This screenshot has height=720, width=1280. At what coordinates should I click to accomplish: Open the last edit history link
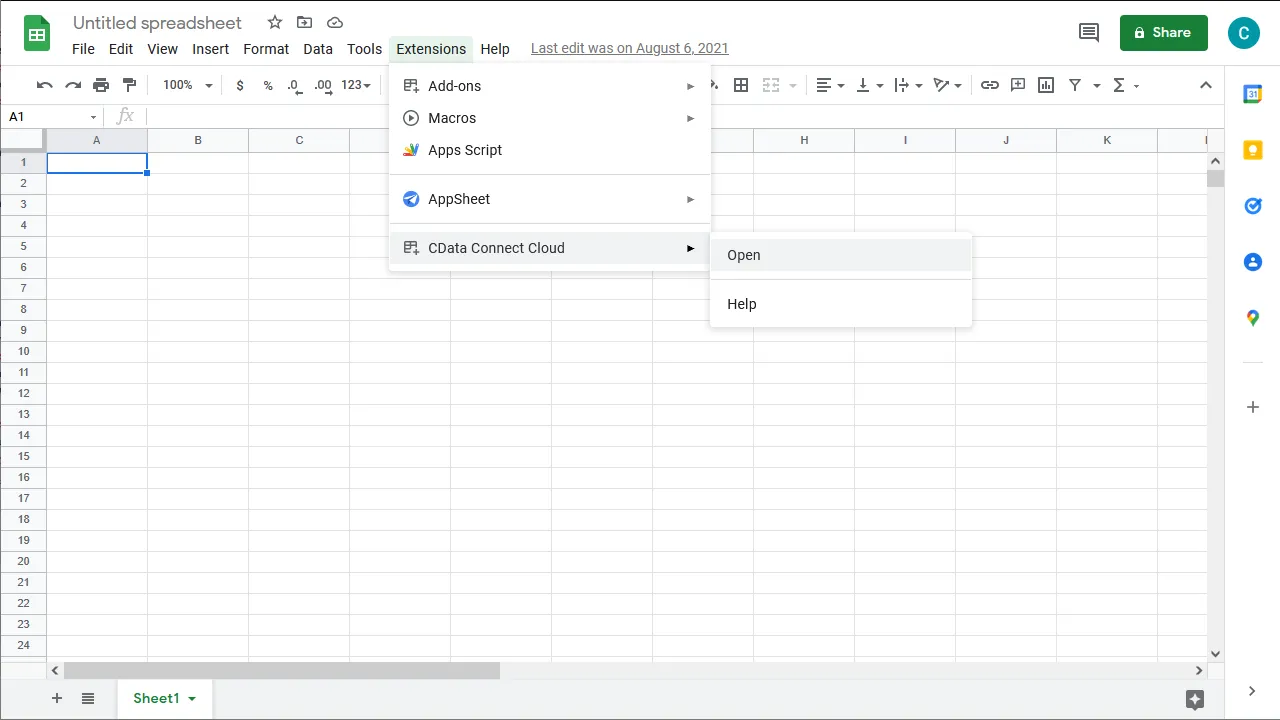(630, 48)
